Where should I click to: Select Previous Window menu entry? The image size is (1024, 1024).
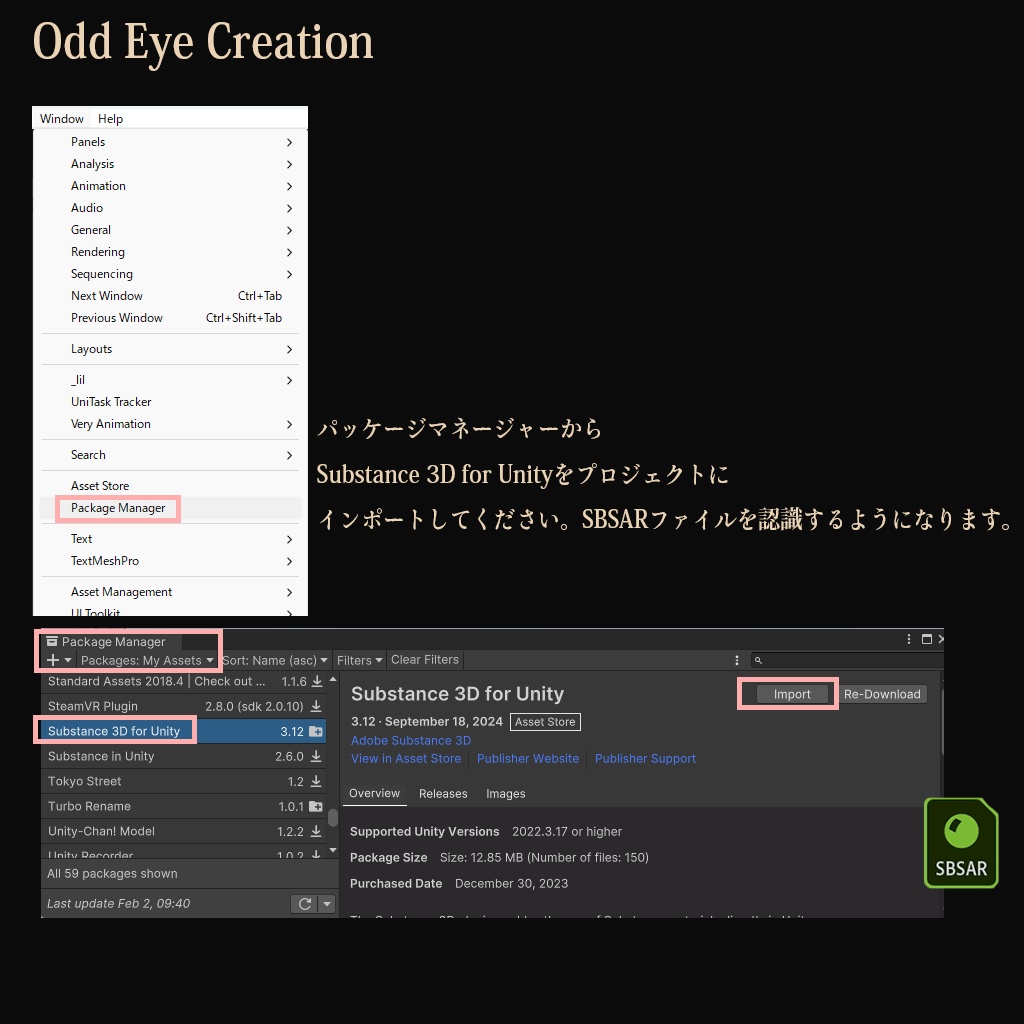[170, 318]
